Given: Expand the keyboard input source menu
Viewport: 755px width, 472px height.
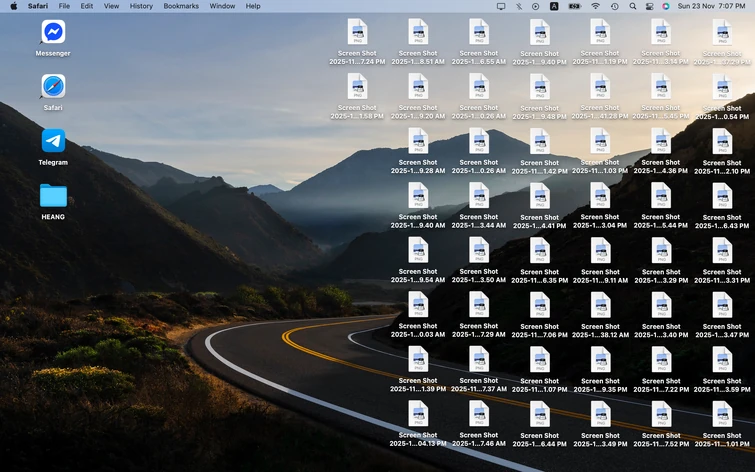Looking at the screenshot, I should pos(554,6).
